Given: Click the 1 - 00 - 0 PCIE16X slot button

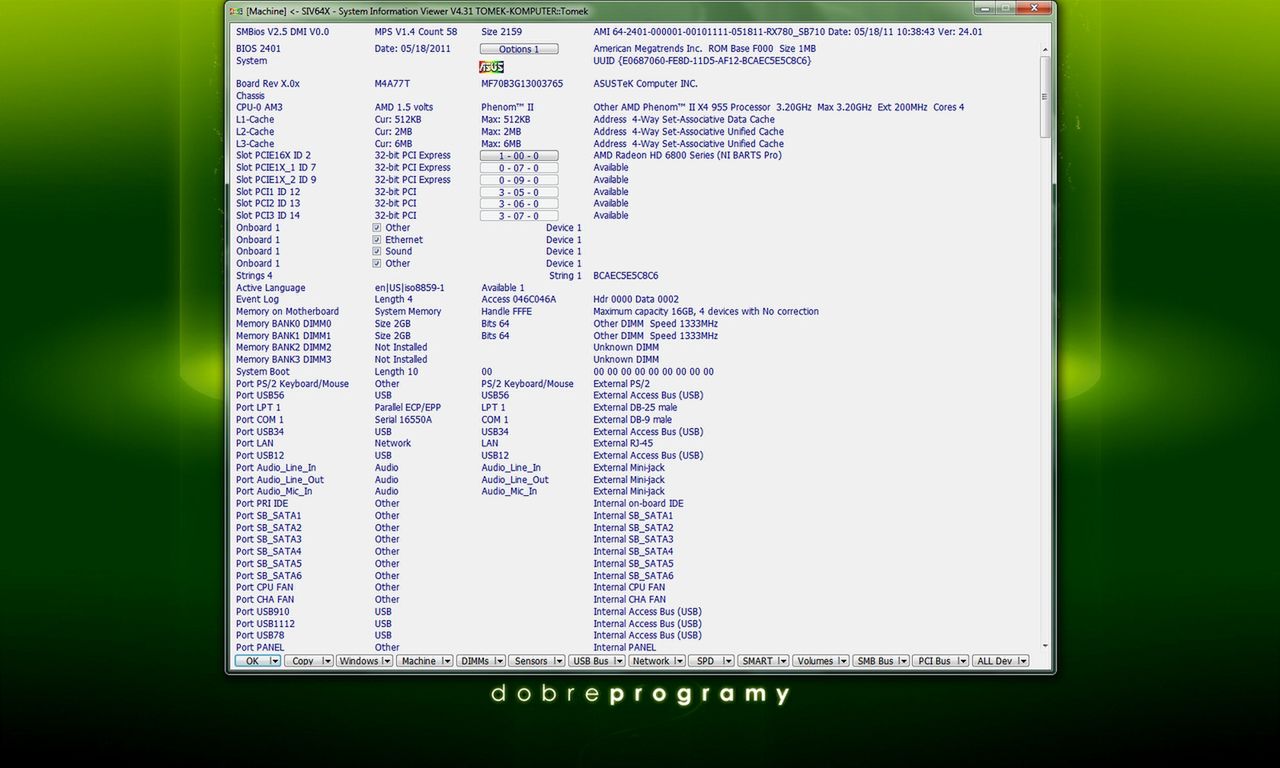Looking at the screenshot, I should tap(519, 156).
